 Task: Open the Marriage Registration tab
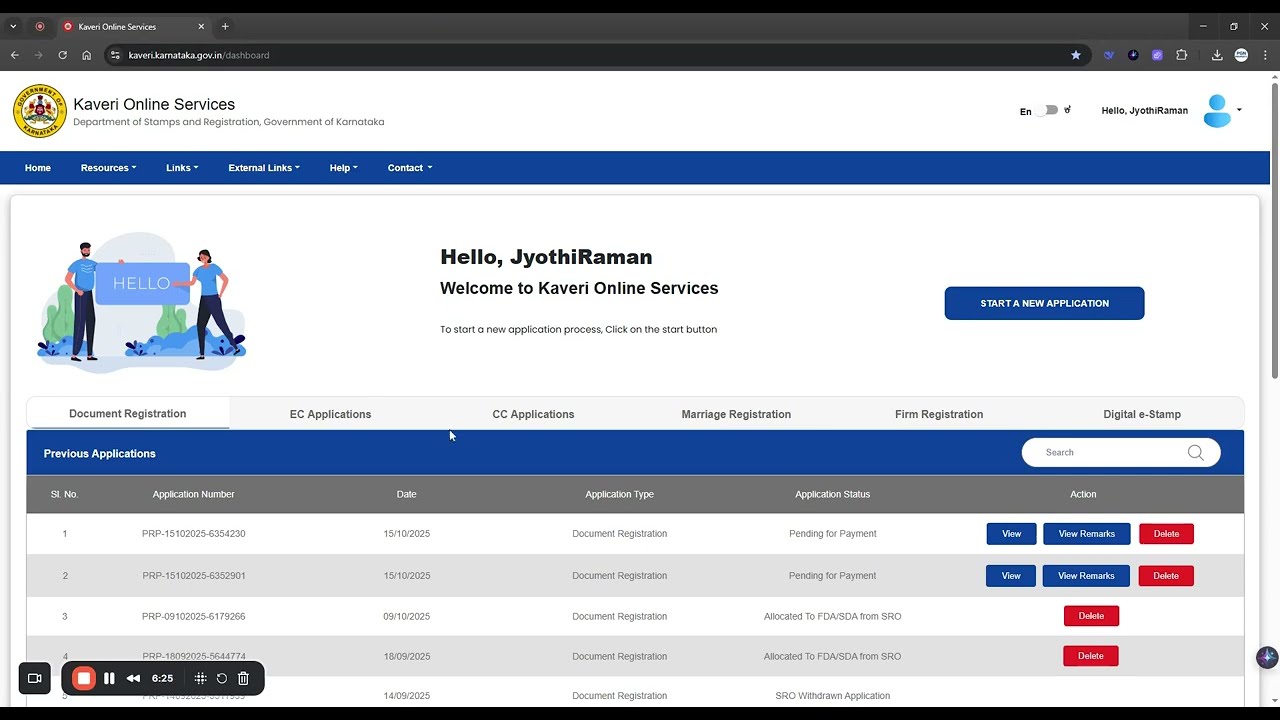click(x=736, y=414)
